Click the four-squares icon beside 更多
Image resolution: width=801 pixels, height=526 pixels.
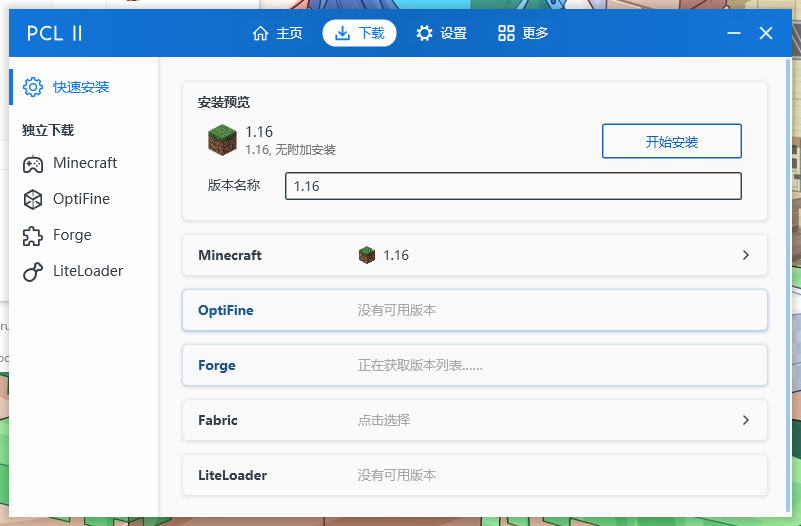click(506, 33)
